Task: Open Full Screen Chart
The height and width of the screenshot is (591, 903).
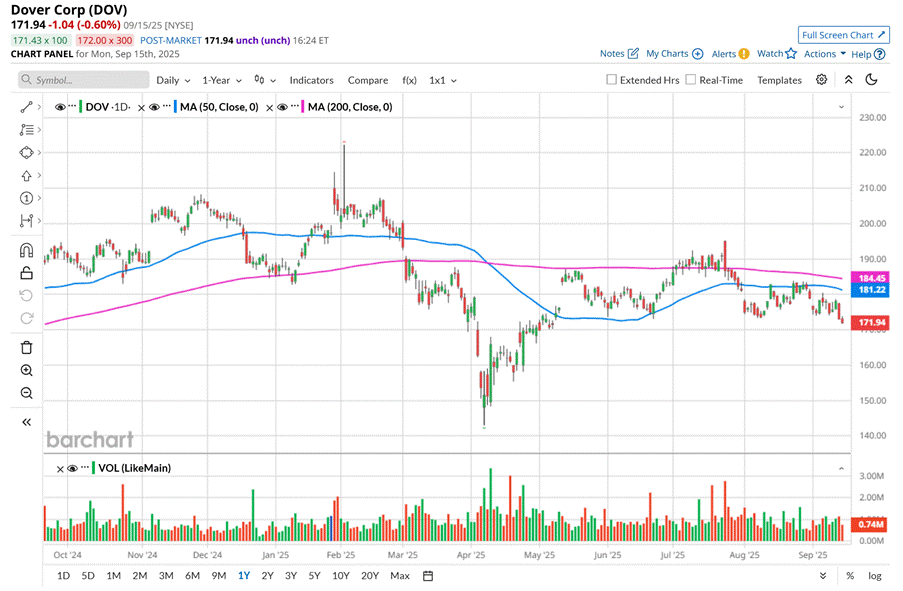Action: pyautogui.click(x=844, y=35)
